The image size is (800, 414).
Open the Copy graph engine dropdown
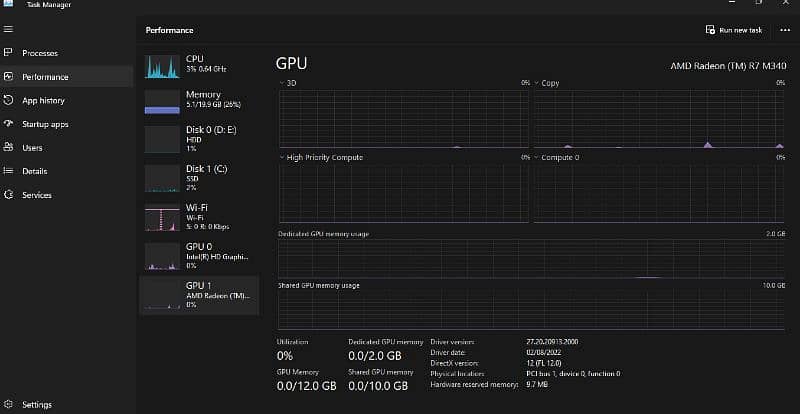537,83
